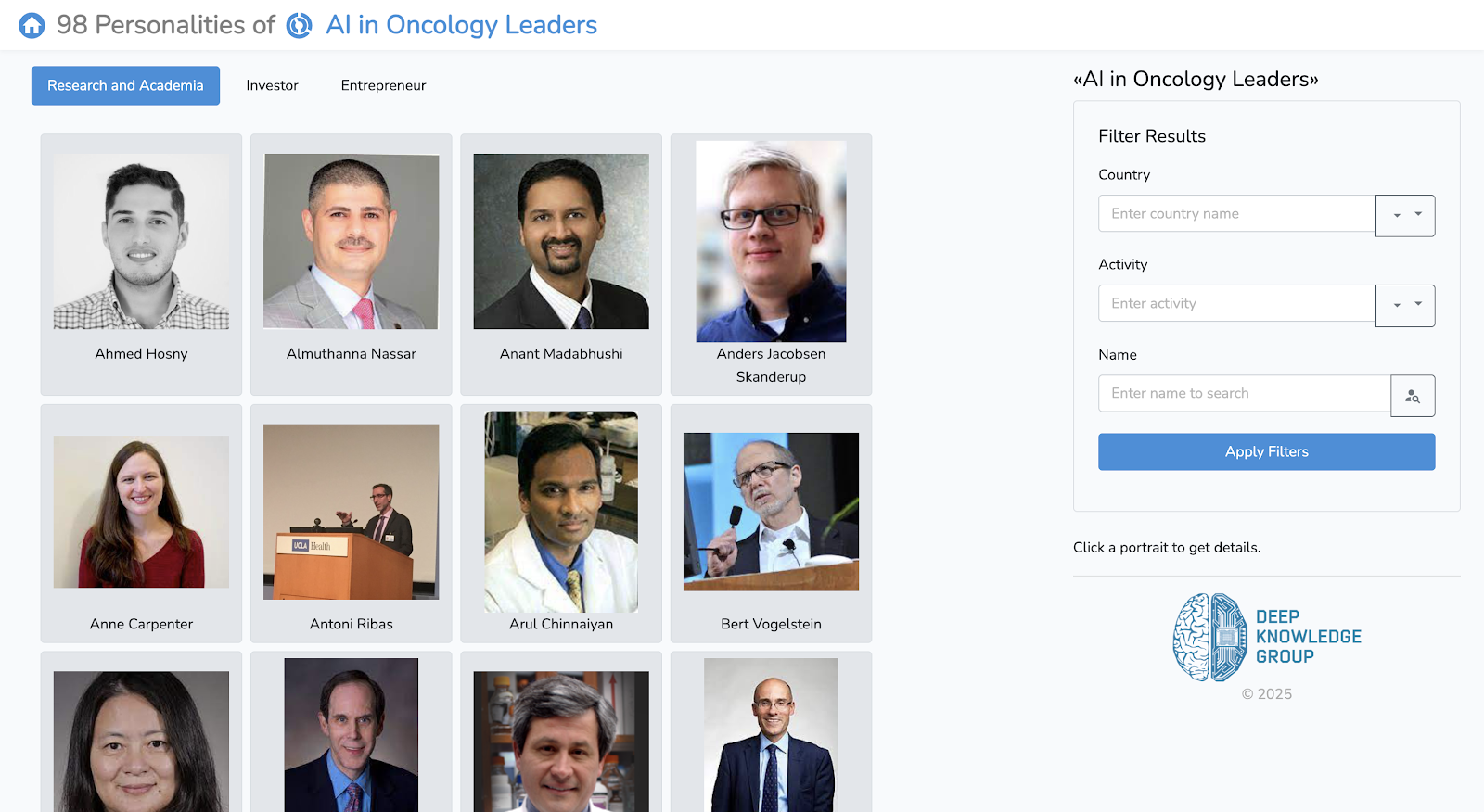This screenshot has height=812, width=1484.
Task: Click the Deep Knowledge Group brain logo
Action: pos(1210,638)
